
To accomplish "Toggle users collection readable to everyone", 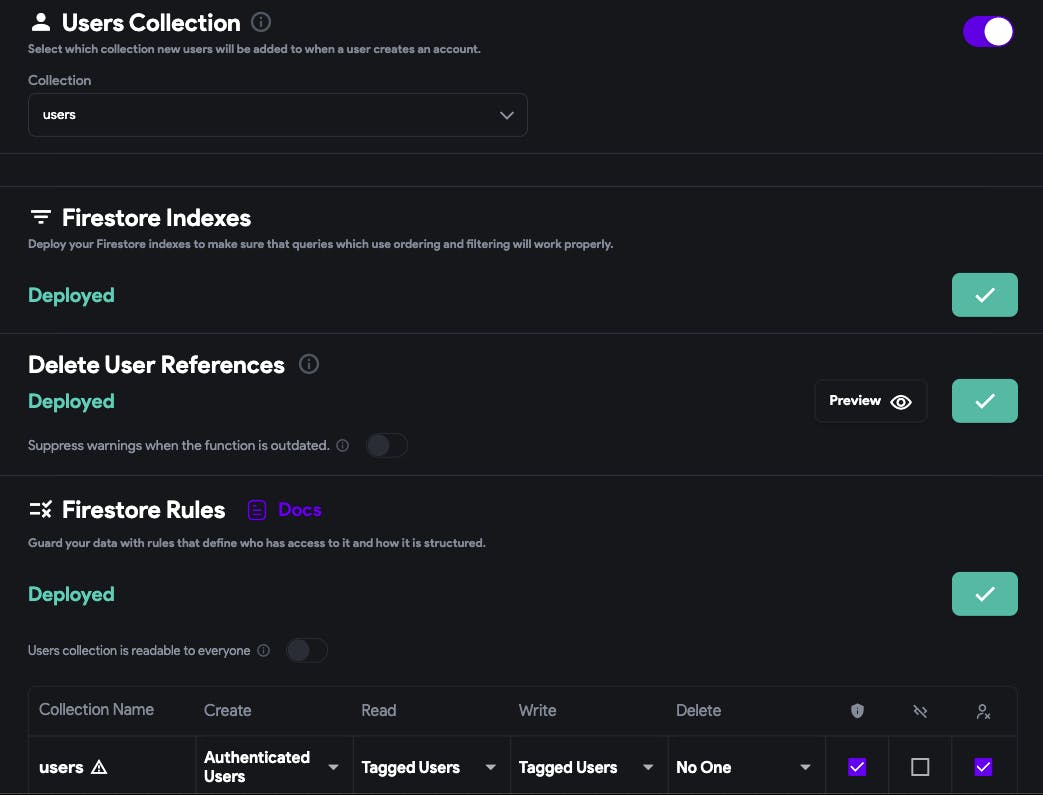I will (307, 651).
